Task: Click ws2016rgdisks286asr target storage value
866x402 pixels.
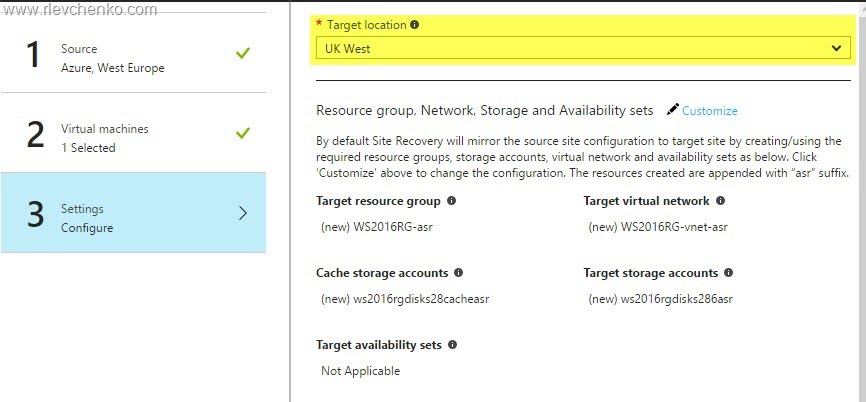Action: (x=662, y=298)
